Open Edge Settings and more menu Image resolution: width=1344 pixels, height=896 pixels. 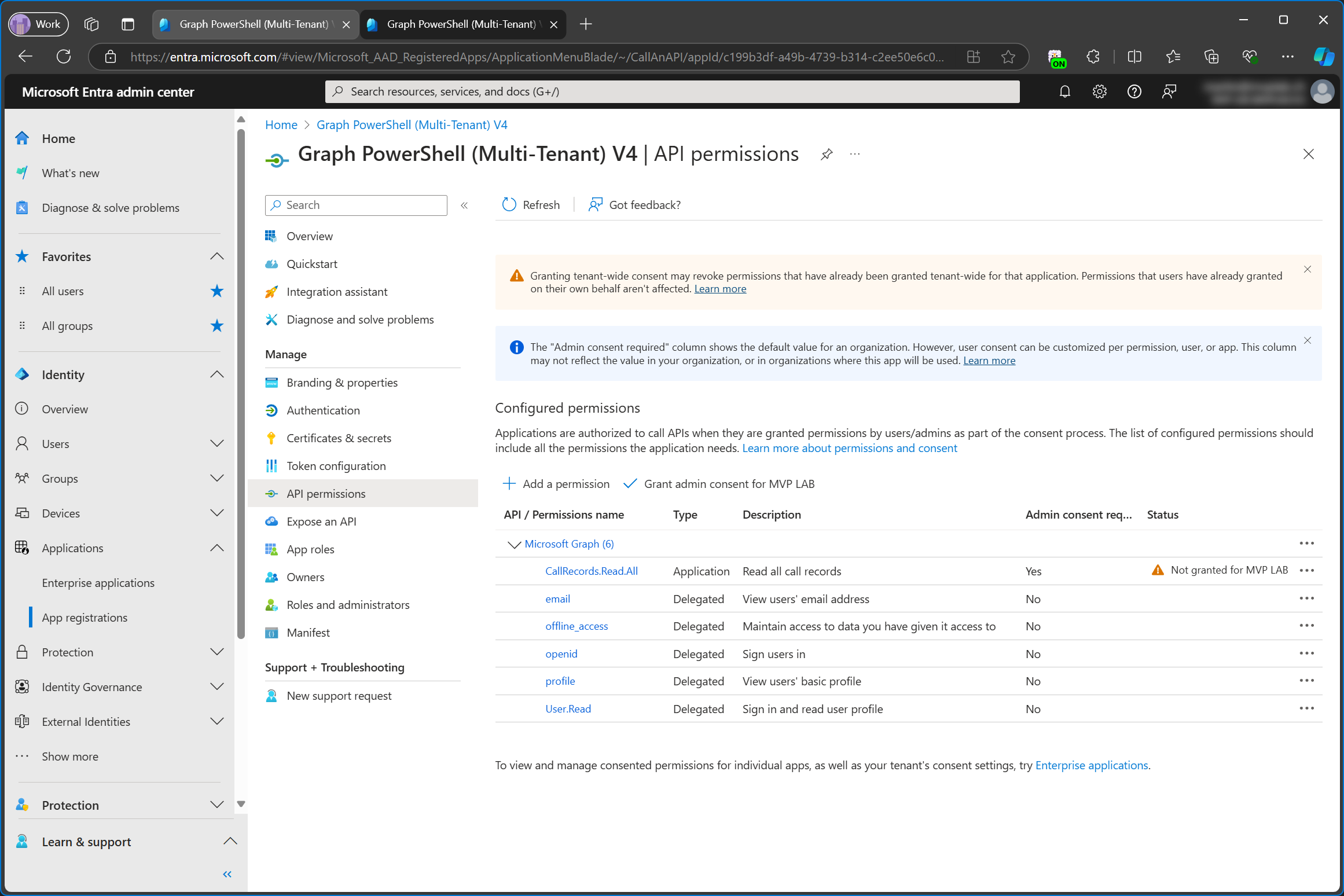(x=1287, y=57)
